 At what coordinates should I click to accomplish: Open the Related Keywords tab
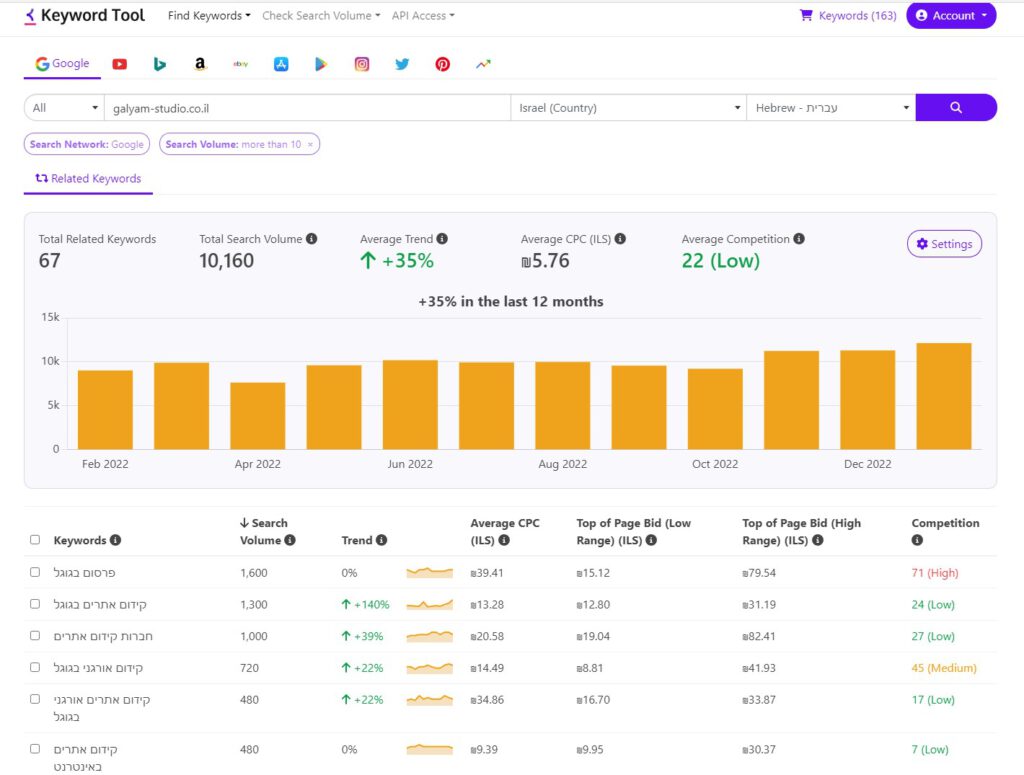tap(88, 178)
